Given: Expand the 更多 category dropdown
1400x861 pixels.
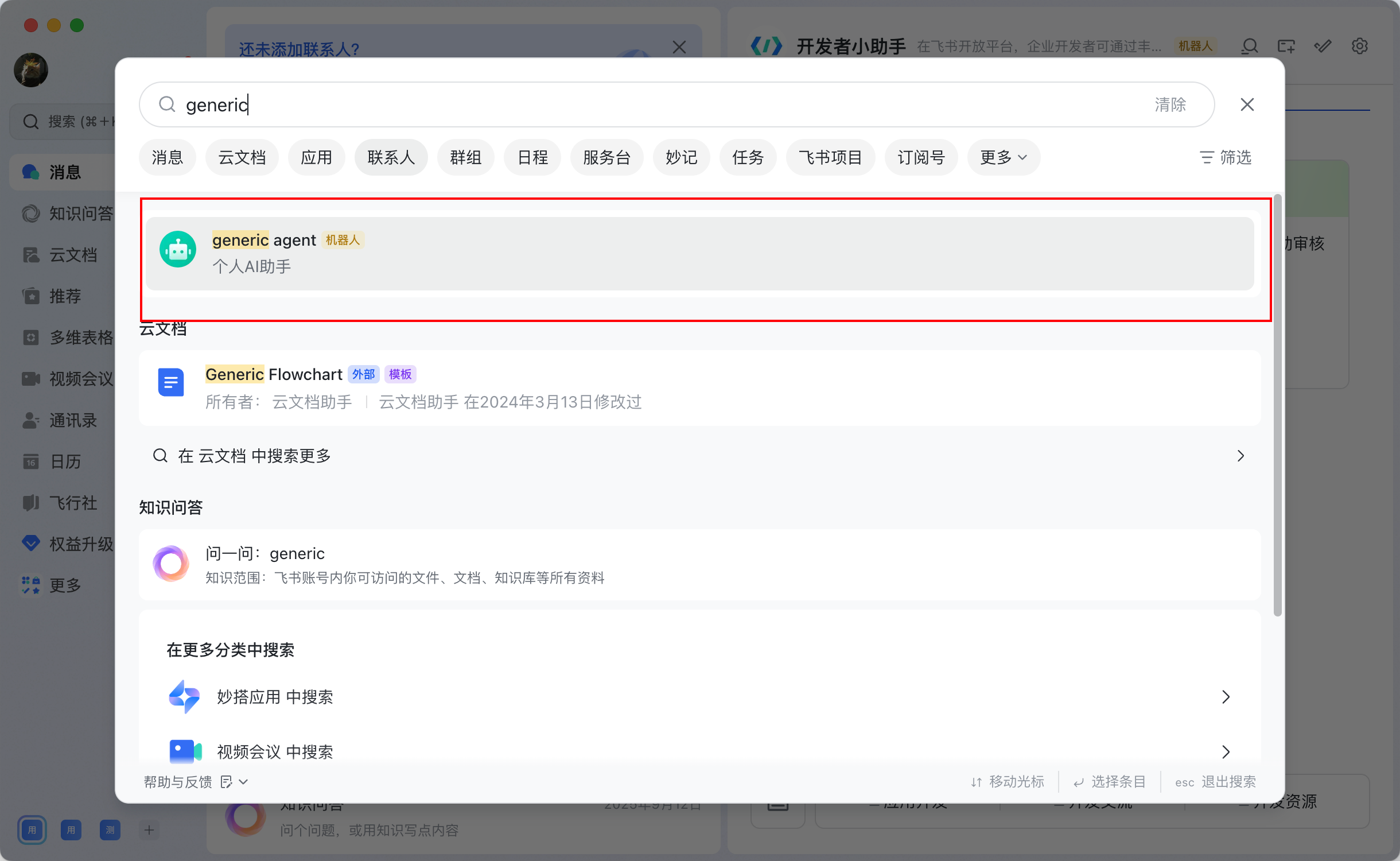Looking at the screenshot, I should click(1003, 157).
